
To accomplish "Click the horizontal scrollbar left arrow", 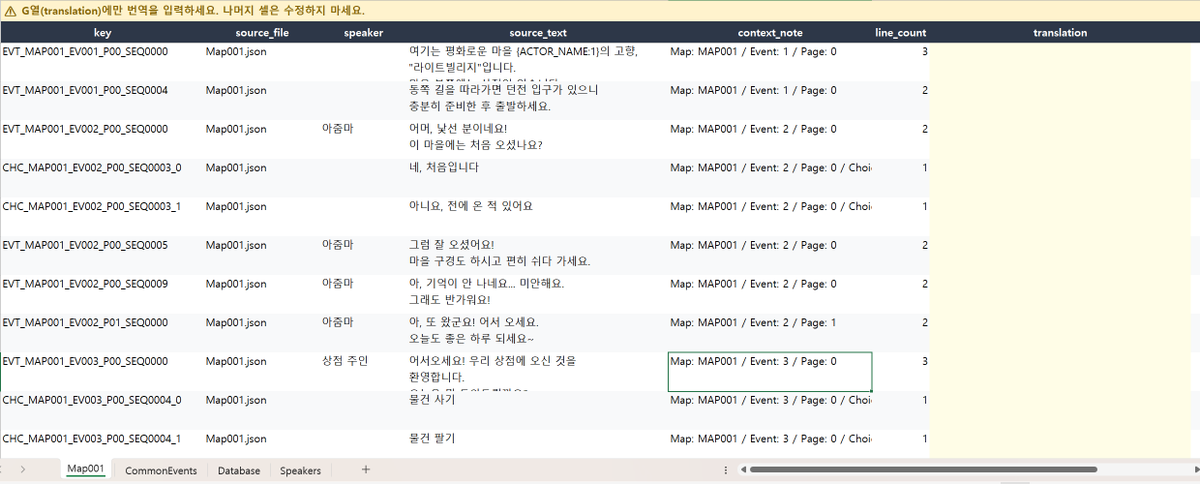I will (742, 469).
